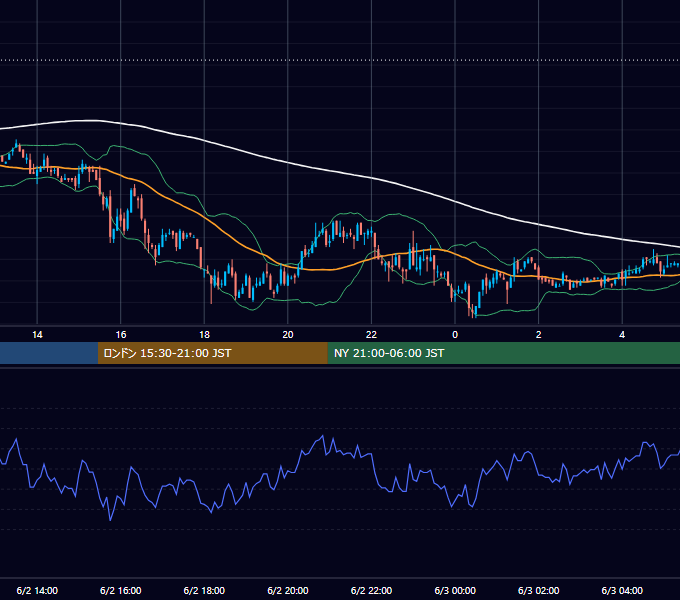
Task: Select the 22 hour axis label
Action: (x=371, y=335)
